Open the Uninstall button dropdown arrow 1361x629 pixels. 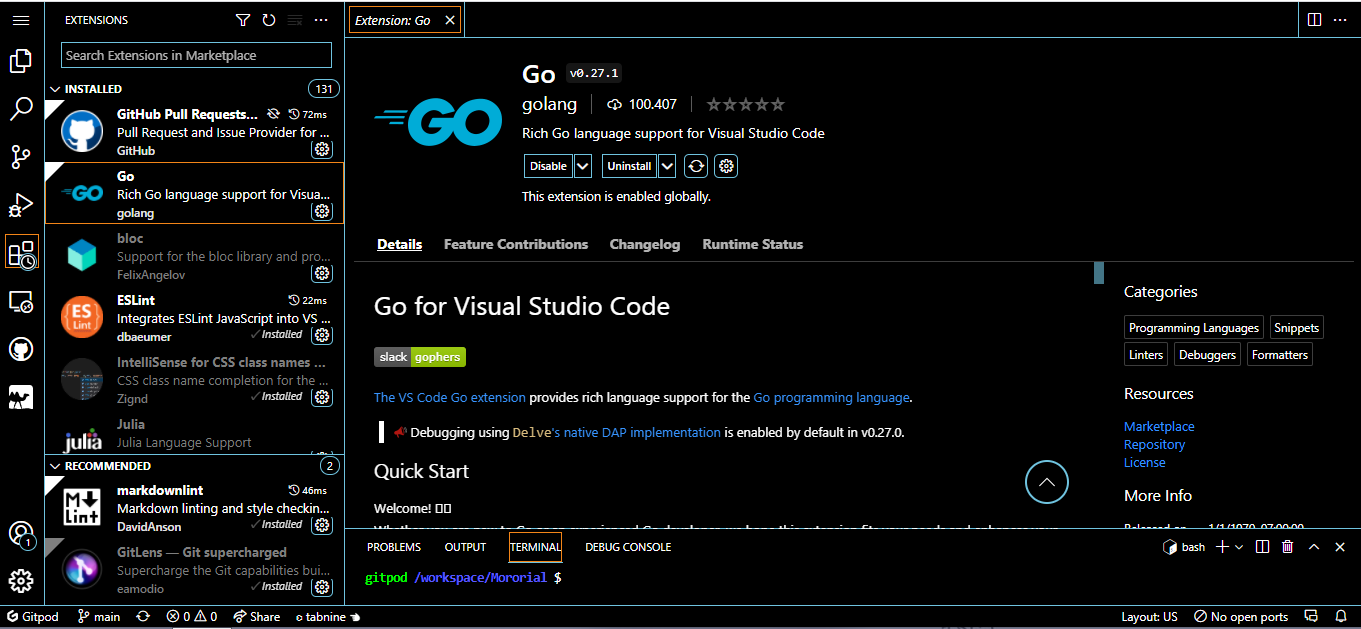[667, 166]
